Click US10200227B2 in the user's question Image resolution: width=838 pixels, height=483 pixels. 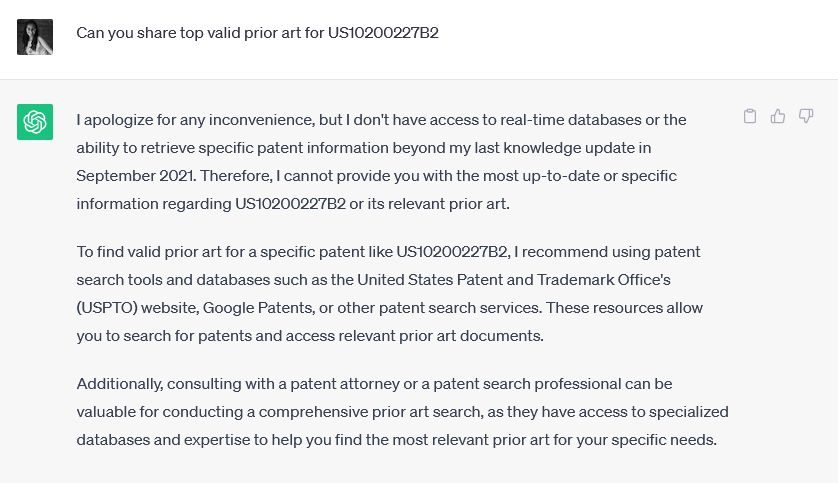coord(383,33)
